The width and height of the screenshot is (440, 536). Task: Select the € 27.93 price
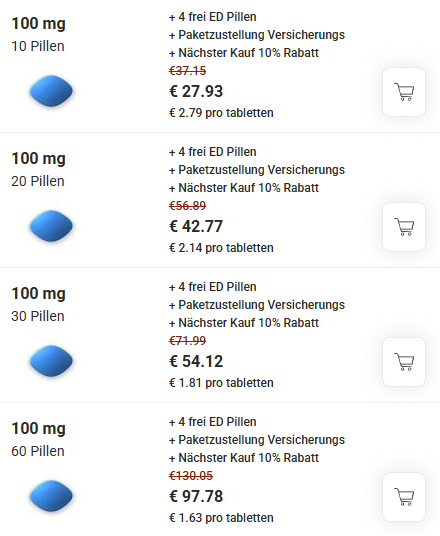click(196, 91)
